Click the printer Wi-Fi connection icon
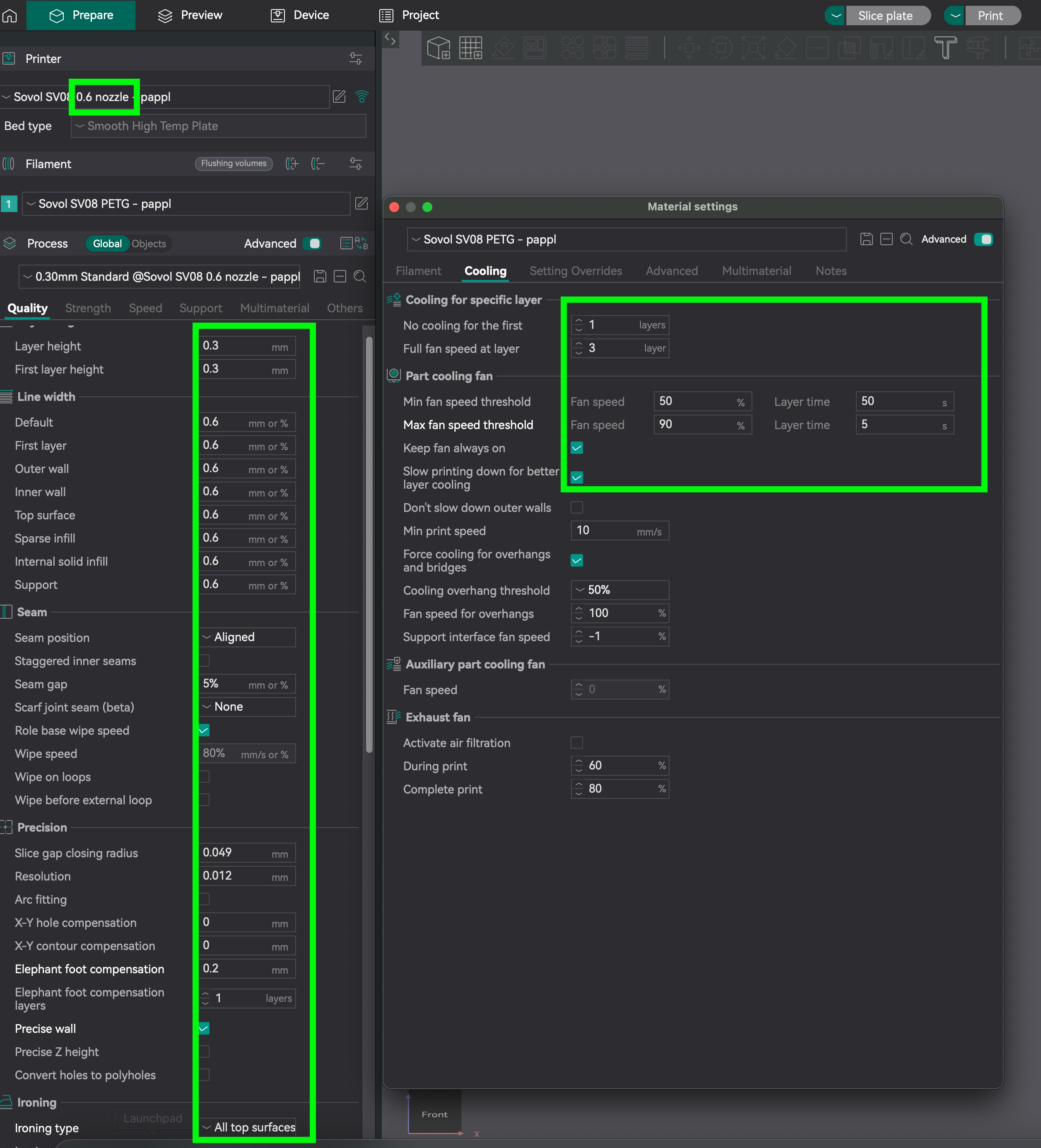Image resolution: width=1041 pixels, height=1148 pixels. (361, 96)
